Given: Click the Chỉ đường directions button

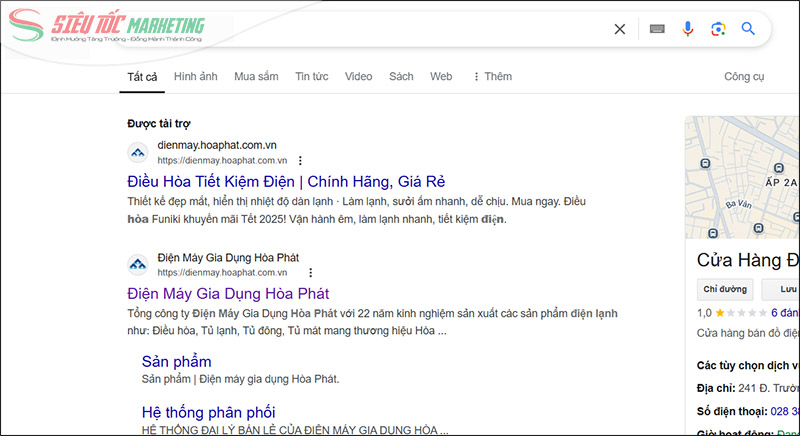Looking at the screenshot, I should point(725,289).
